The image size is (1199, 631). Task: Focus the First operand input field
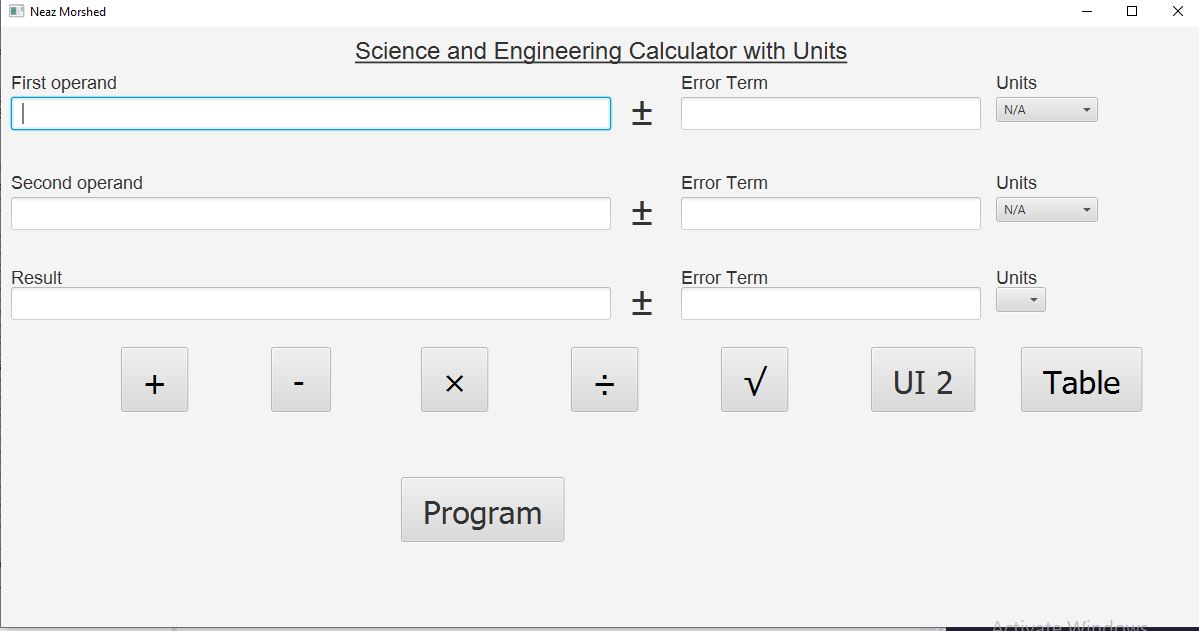310,113
